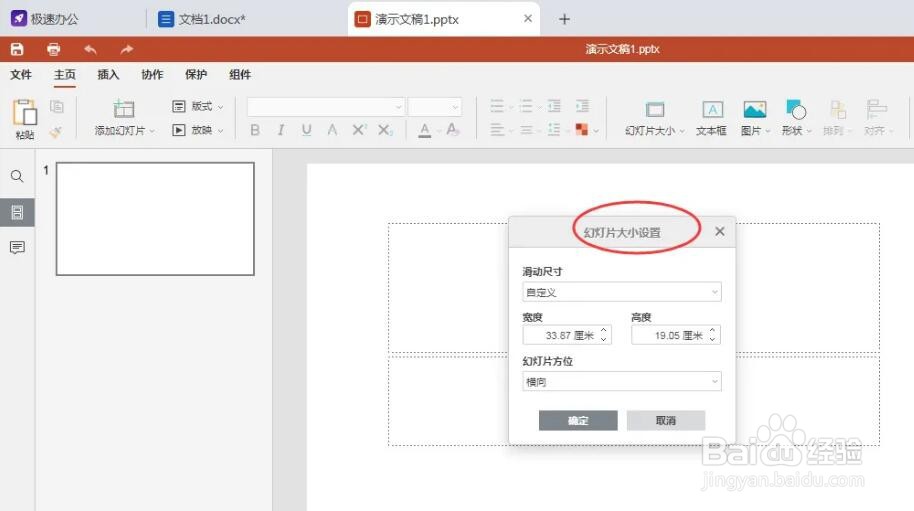Expand the slide size preset dropdown 自定义
914x511 pixels.
coord(621,292)
